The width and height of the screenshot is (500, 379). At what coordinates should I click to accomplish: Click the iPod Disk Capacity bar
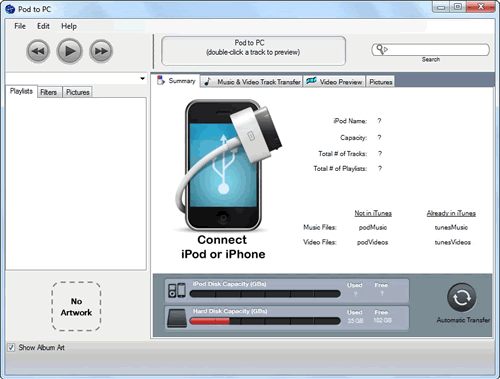pyautogui.click(x=265, y=294)
